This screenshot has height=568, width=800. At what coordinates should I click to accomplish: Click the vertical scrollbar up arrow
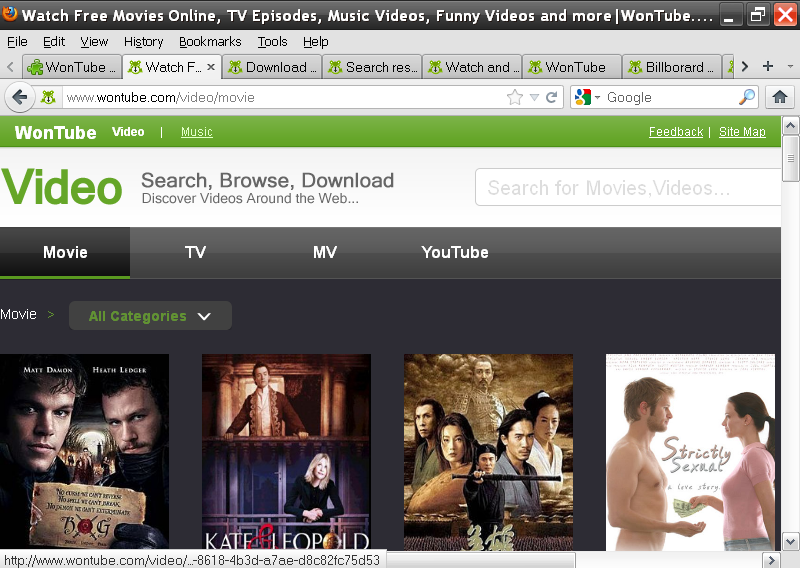790,125
